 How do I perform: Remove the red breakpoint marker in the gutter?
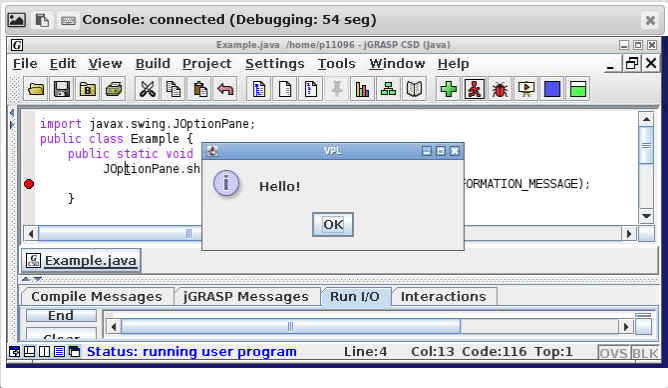(x=29, y=184)
